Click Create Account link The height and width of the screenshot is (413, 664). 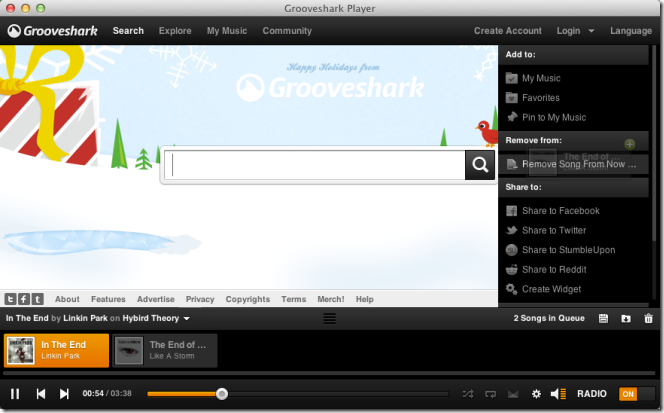[x=508, y=30]
